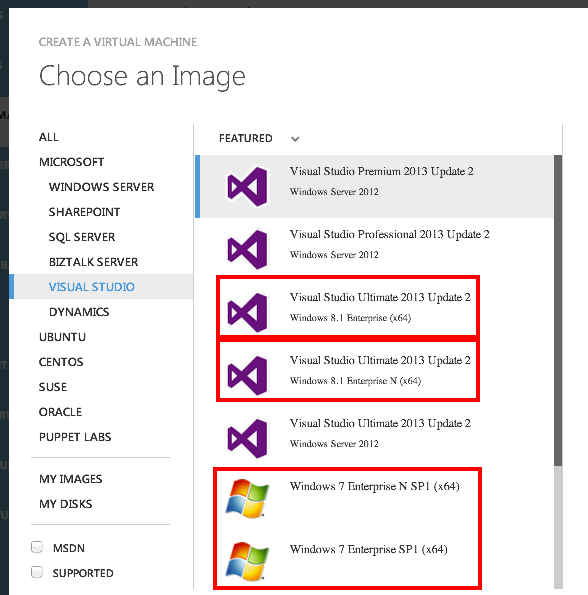Select the UBUNTU category

pos(62,337)
